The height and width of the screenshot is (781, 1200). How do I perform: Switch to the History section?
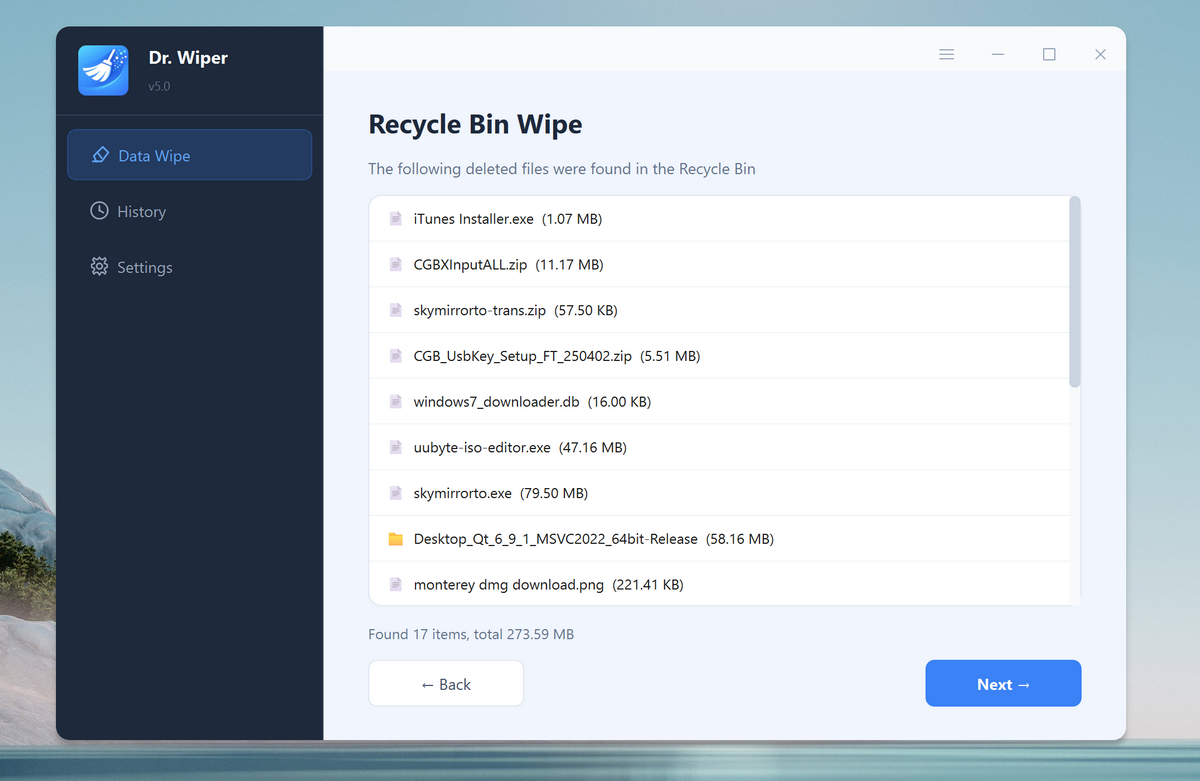point(140,211)
